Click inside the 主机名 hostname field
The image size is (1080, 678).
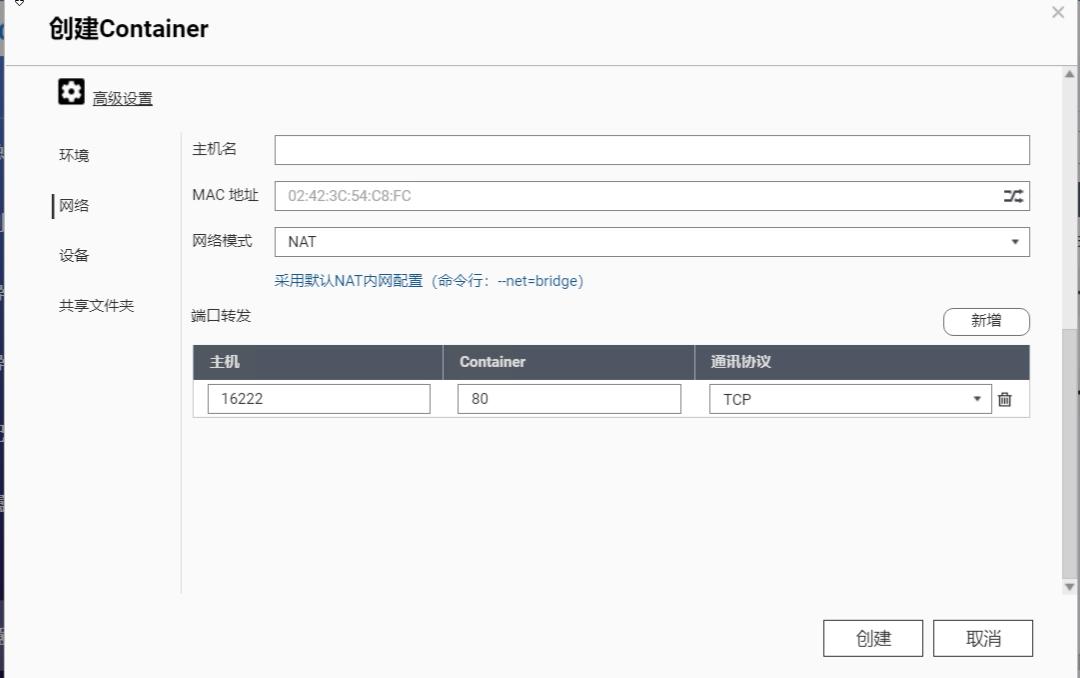(x=650, y=149)
